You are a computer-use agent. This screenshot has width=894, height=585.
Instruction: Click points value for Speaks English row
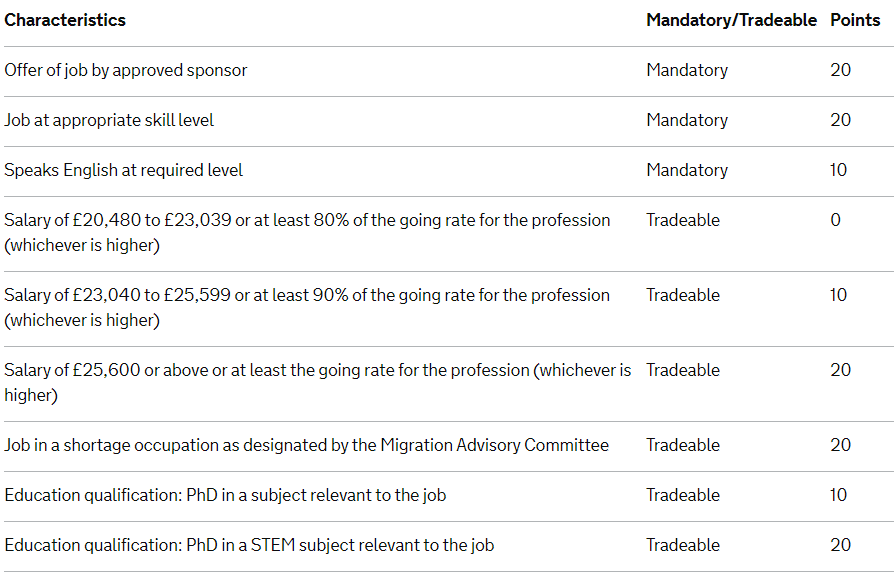tap(838, 170)
